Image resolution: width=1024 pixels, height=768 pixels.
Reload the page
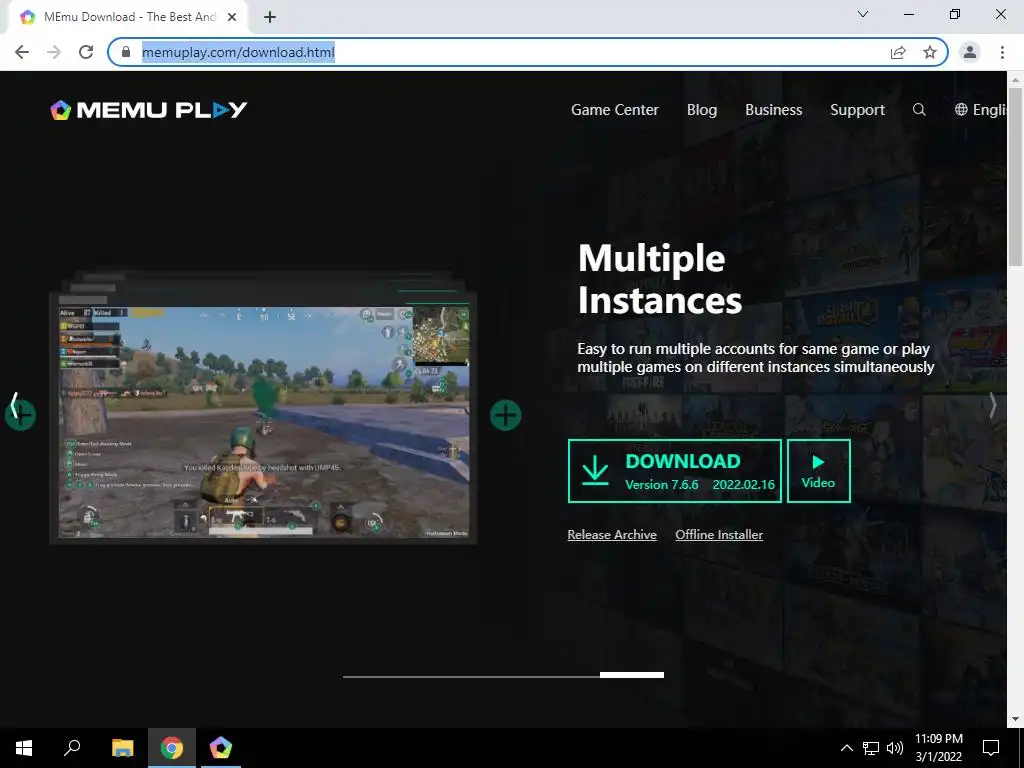86,52
